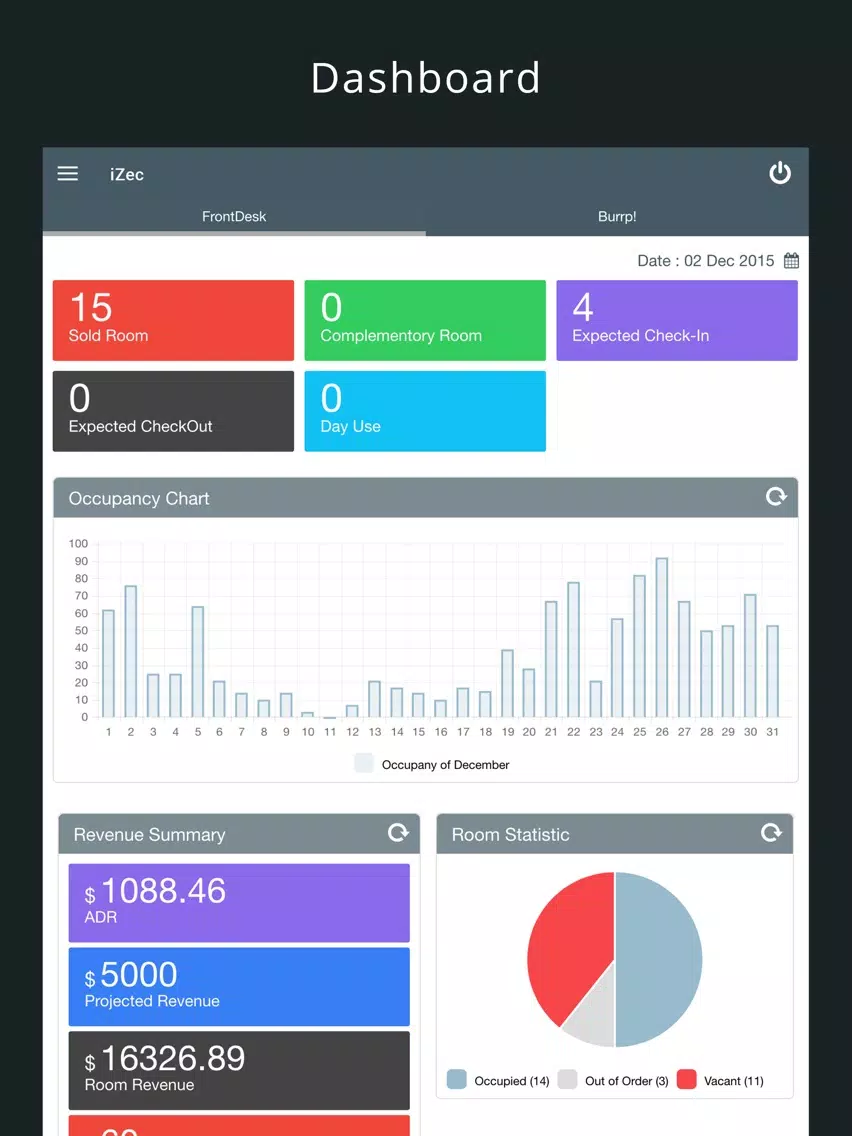Open the Expected Check-In tile

click(x=677, y=320)
